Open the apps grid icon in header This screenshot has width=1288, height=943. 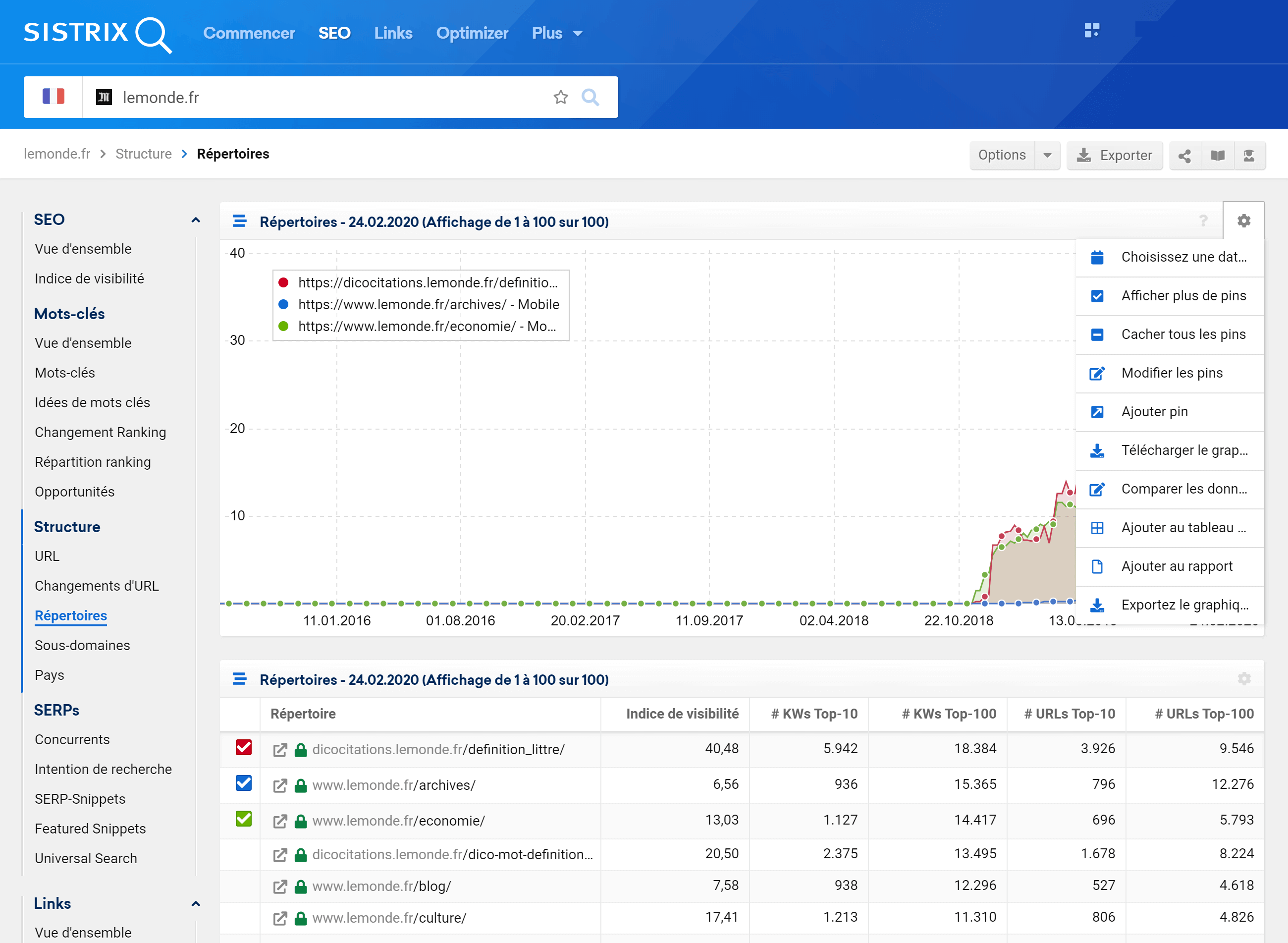1092,30
